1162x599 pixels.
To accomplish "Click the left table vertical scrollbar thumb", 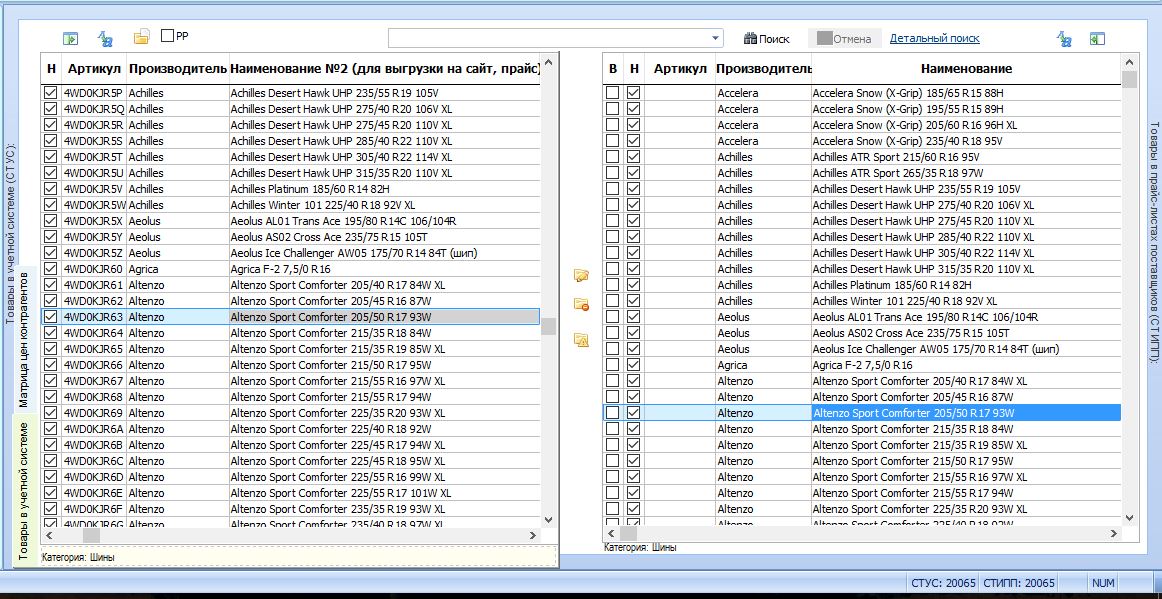I will click(548, 326).
